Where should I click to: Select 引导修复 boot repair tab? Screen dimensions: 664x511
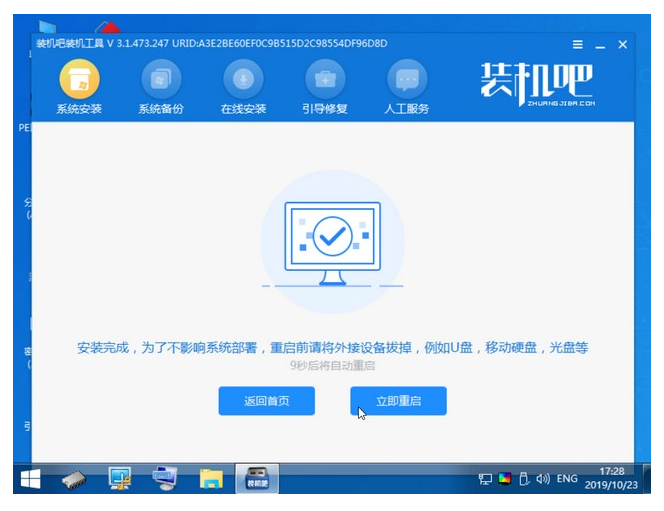click(325, 87)
